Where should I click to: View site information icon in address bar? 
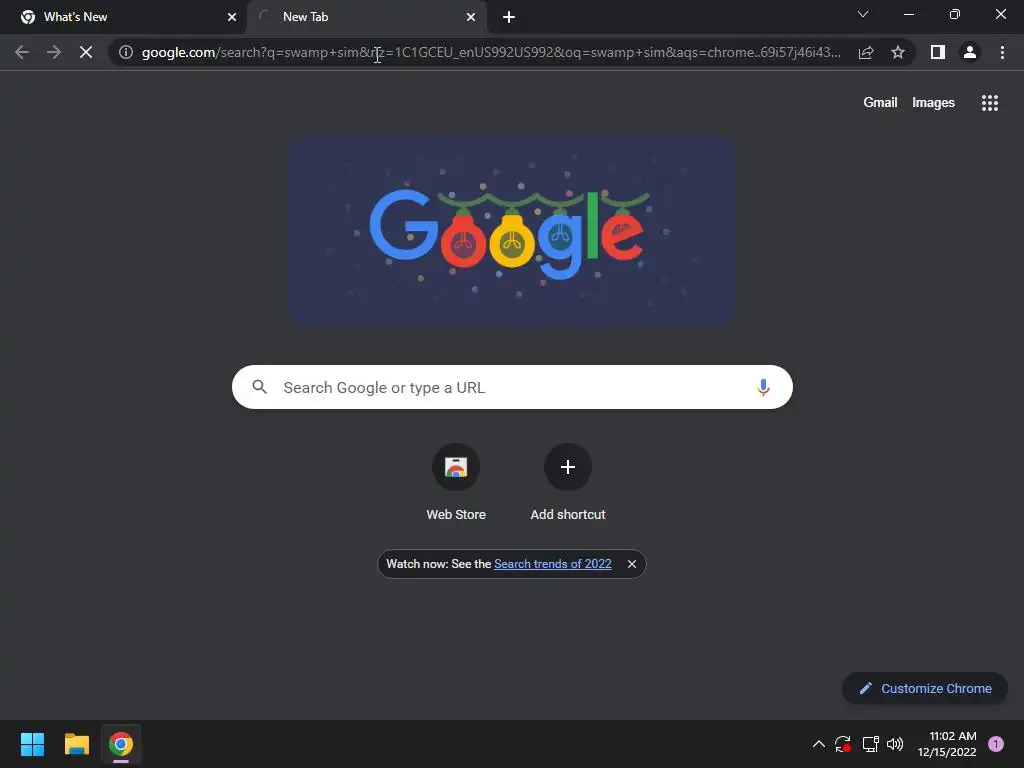[x=126, y=52]
